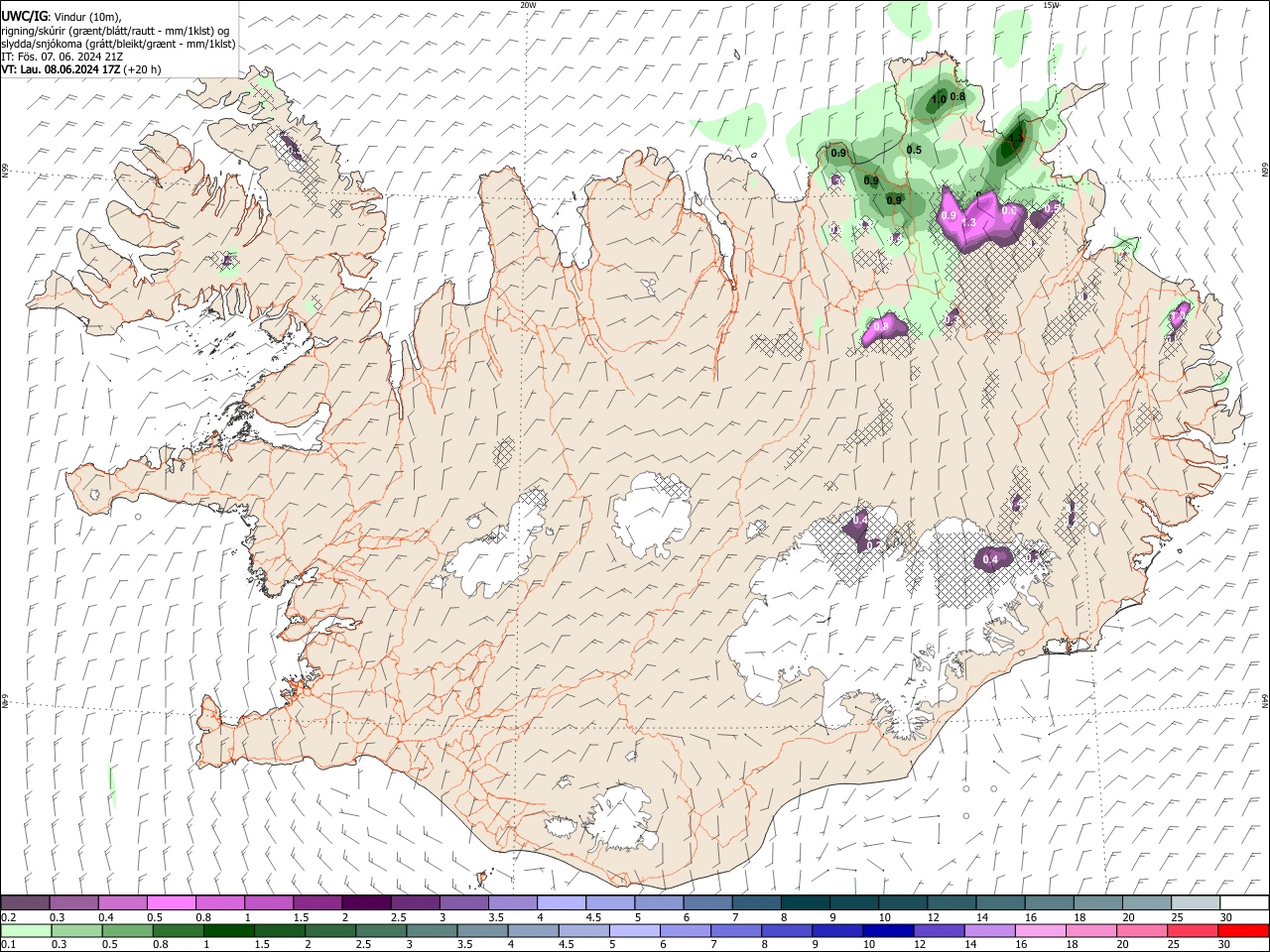This screenshot has height=952, width=1270.
Task: Select the bright red 30+ rain legend swatch
Action: click(1242, 931)
